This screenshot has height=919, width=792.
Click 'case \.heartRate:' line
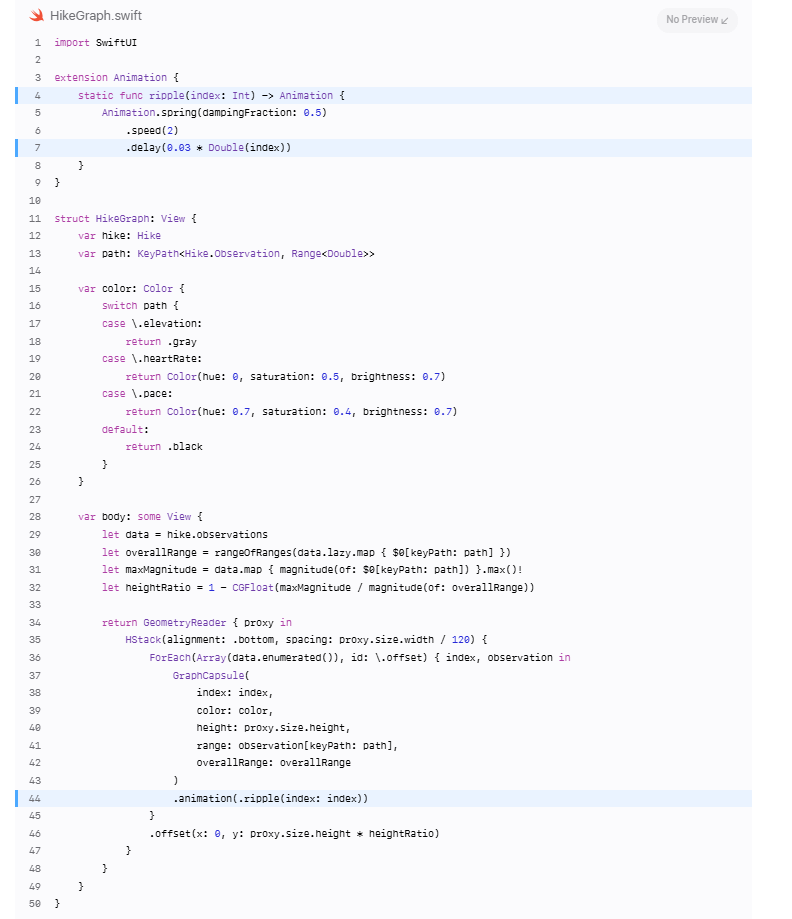tap(152, 359)
